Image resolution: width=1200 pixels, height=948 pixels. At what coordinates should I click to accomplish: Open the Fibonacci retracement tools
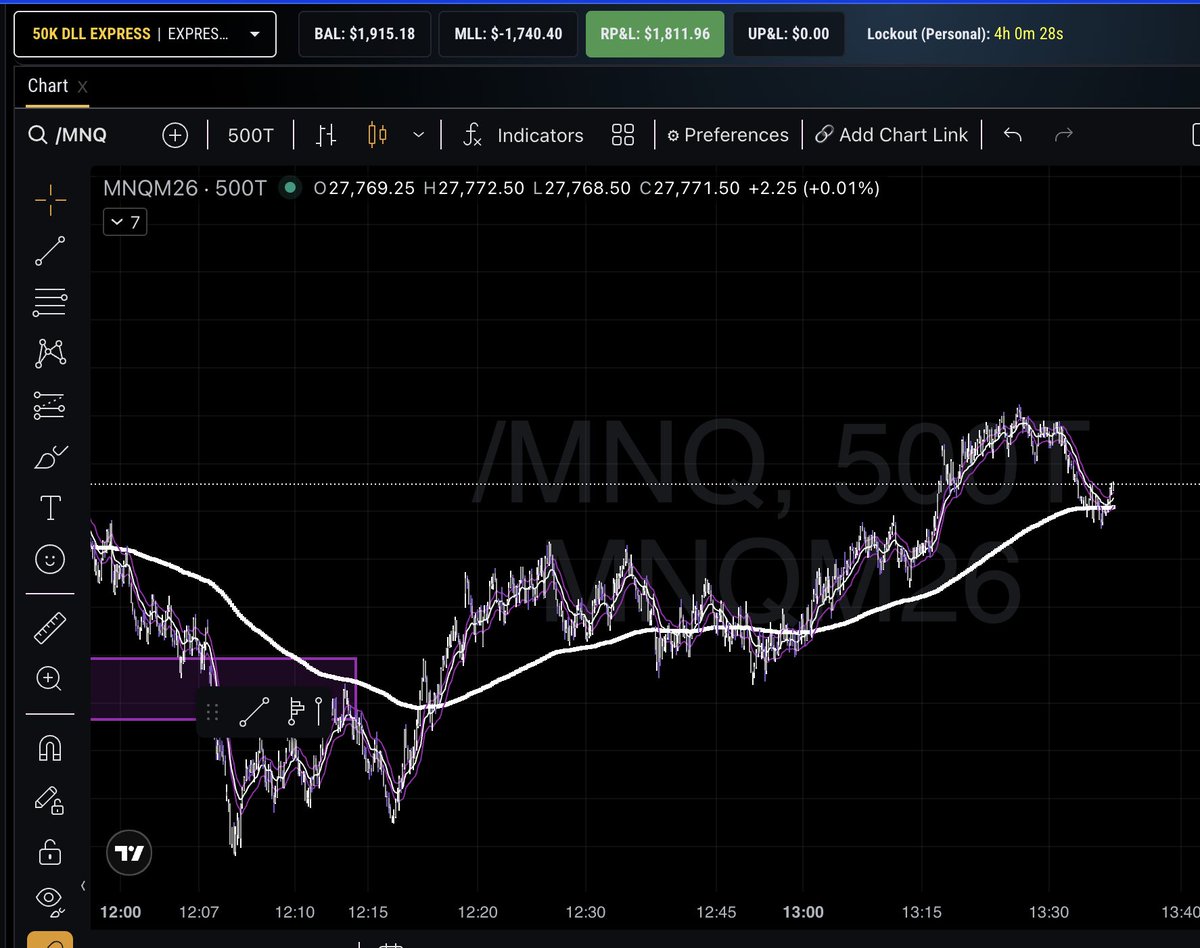[x=50, y=301]
